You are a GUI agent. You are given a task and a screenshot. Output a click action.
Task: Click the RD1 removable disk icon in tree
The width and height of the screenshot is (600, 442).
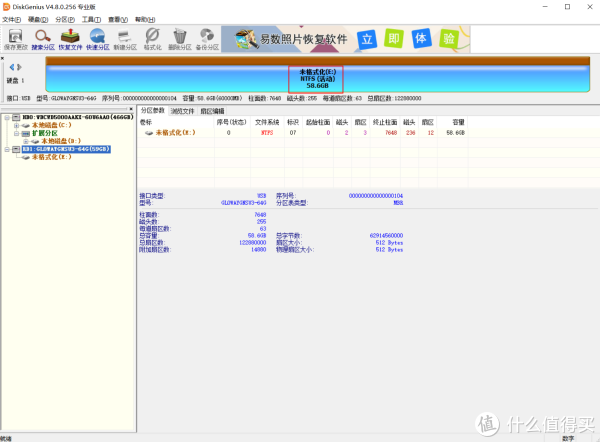(x=16, y=149)
